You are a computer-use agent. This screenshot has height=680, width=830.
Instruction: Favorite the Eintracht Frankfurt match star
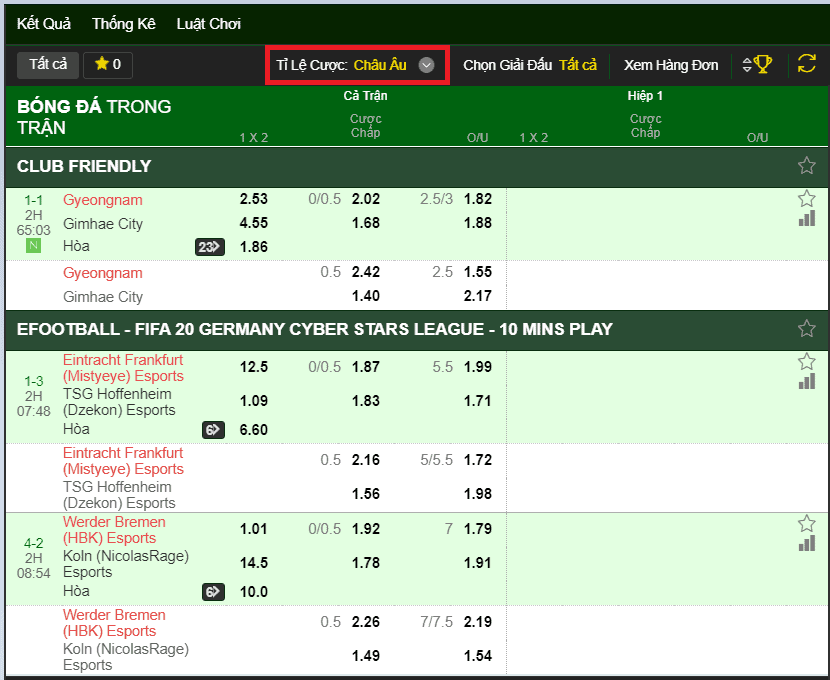[807, 362]
